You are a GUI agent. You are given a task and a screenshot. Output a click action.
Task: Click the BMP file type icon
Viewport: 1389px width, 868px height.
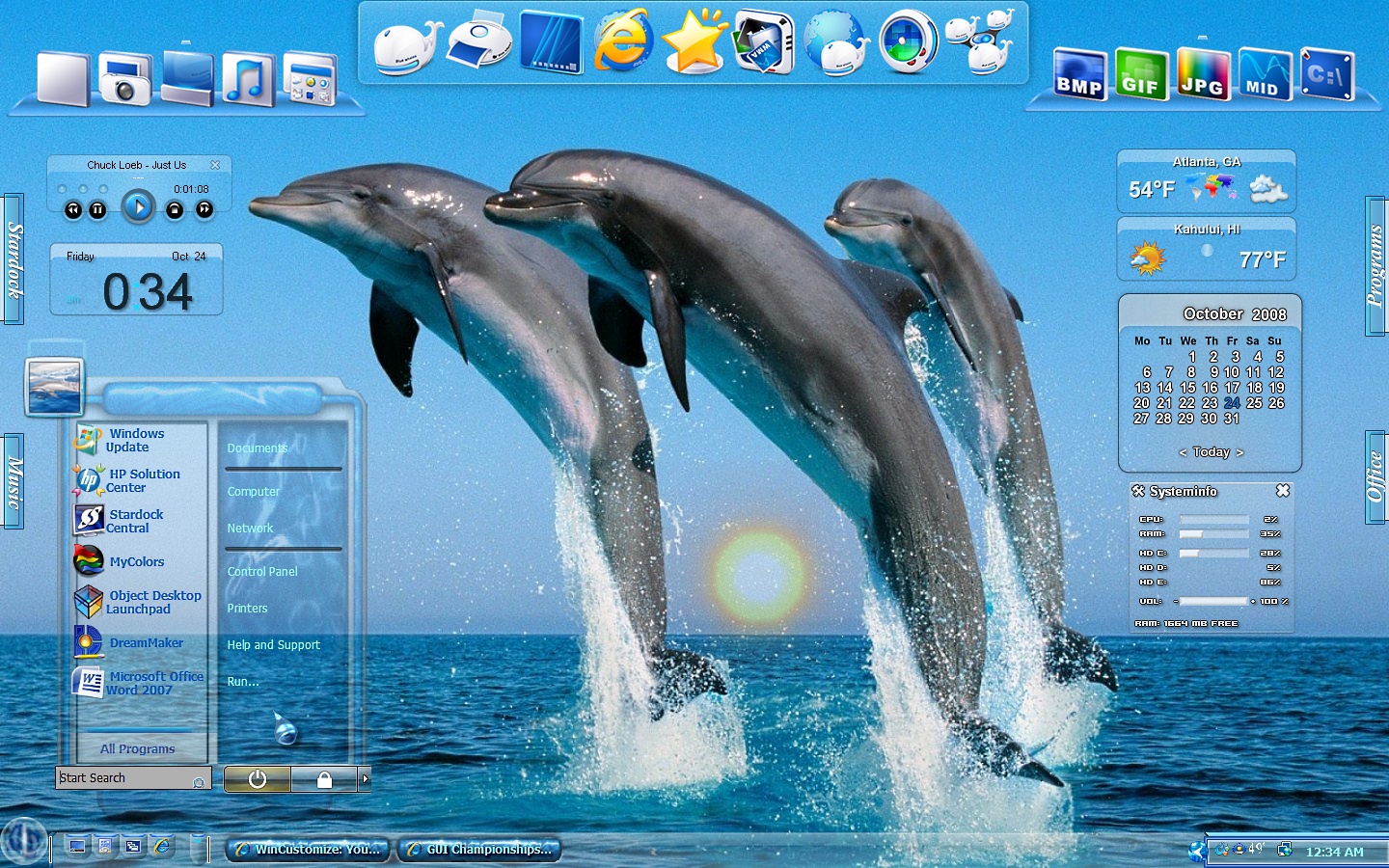[1079, 75]
